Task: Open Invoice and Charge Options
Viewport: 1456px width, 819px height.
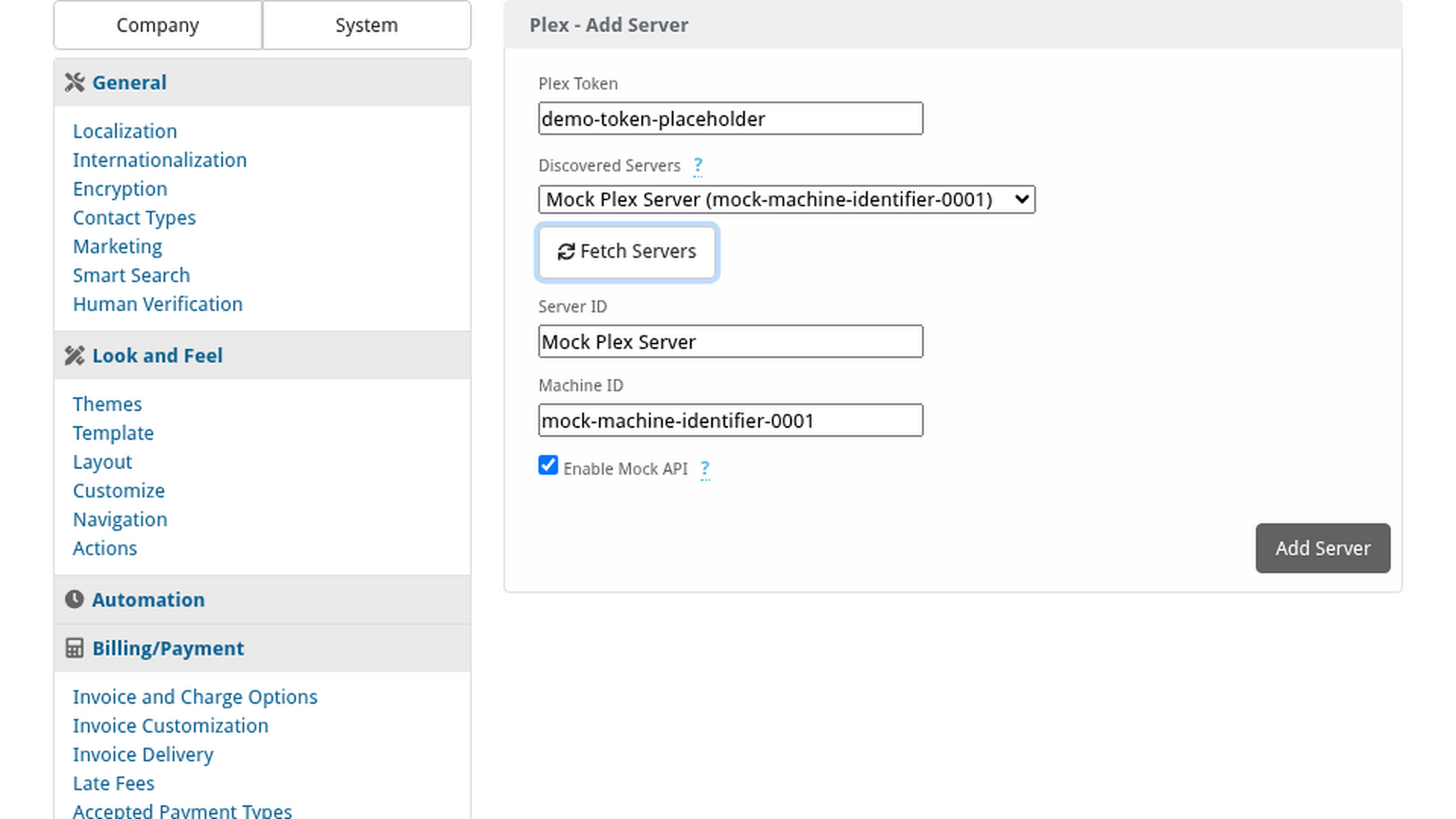Action: (x=195, y=697)
